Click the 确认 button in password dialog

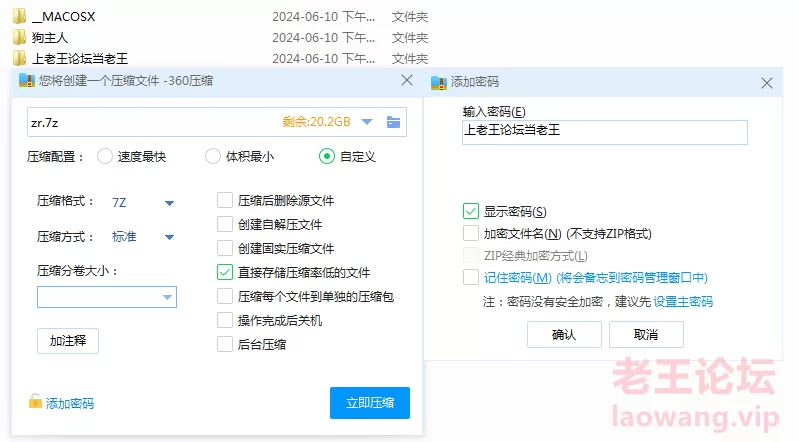point(564,334)
